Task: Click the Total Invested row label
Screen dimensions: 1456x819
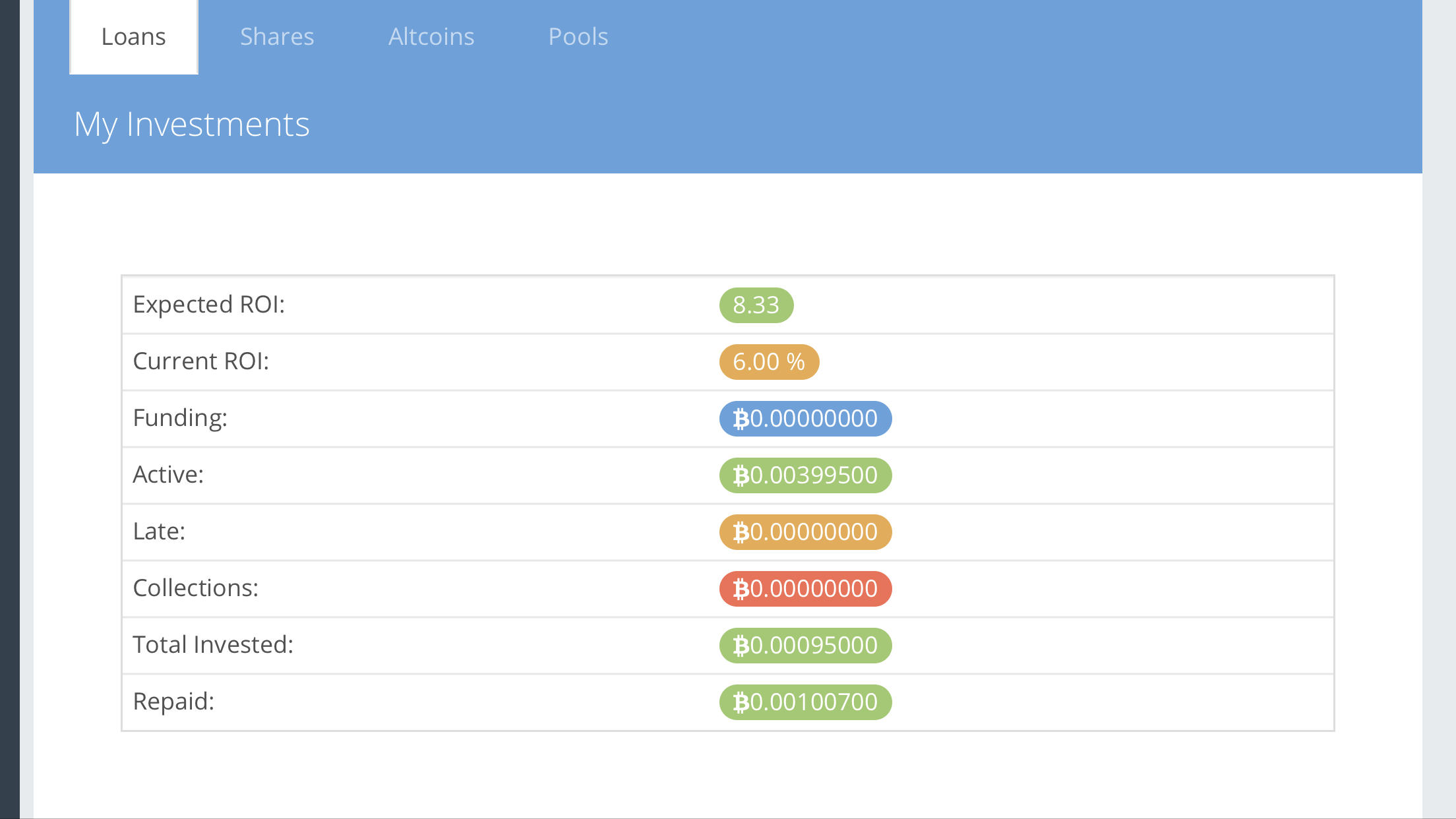Action: click(x=213, y=645)
